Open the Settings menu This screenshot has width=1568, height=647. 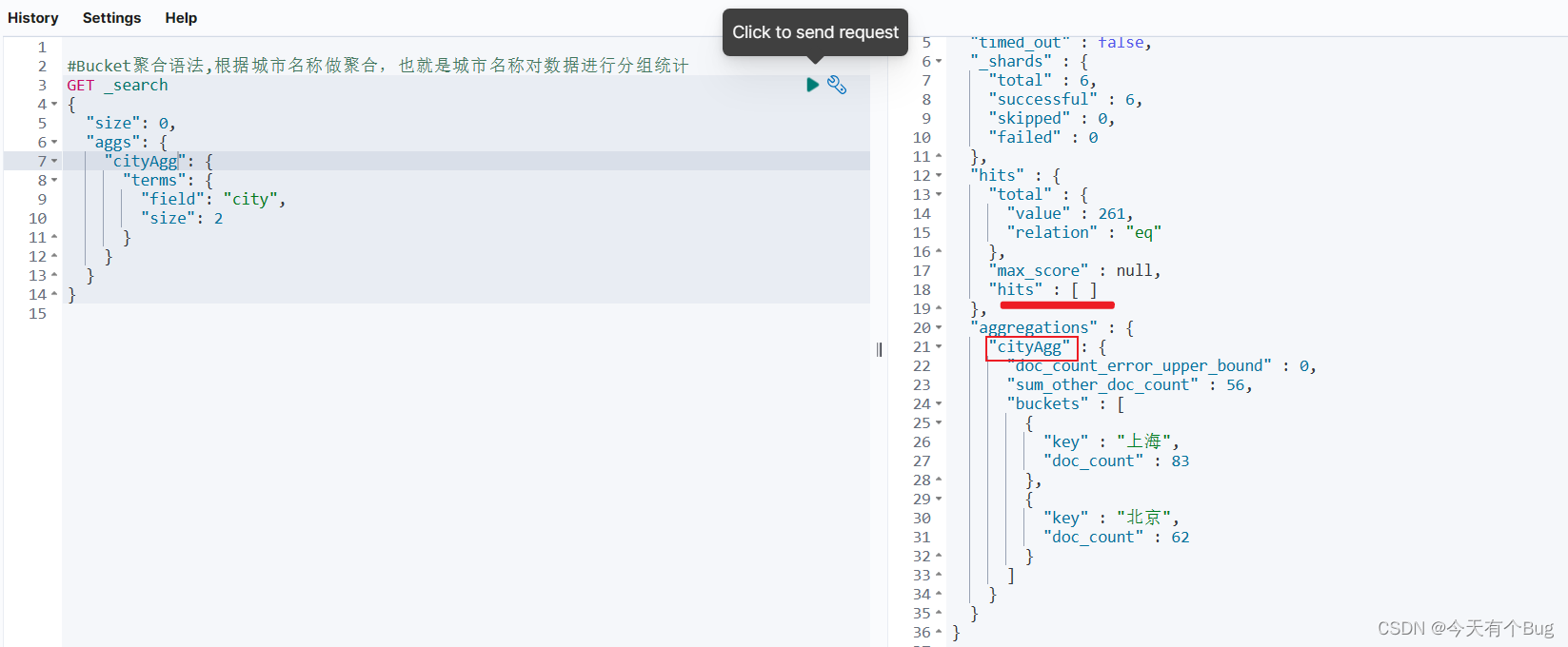tap(111, 17)
